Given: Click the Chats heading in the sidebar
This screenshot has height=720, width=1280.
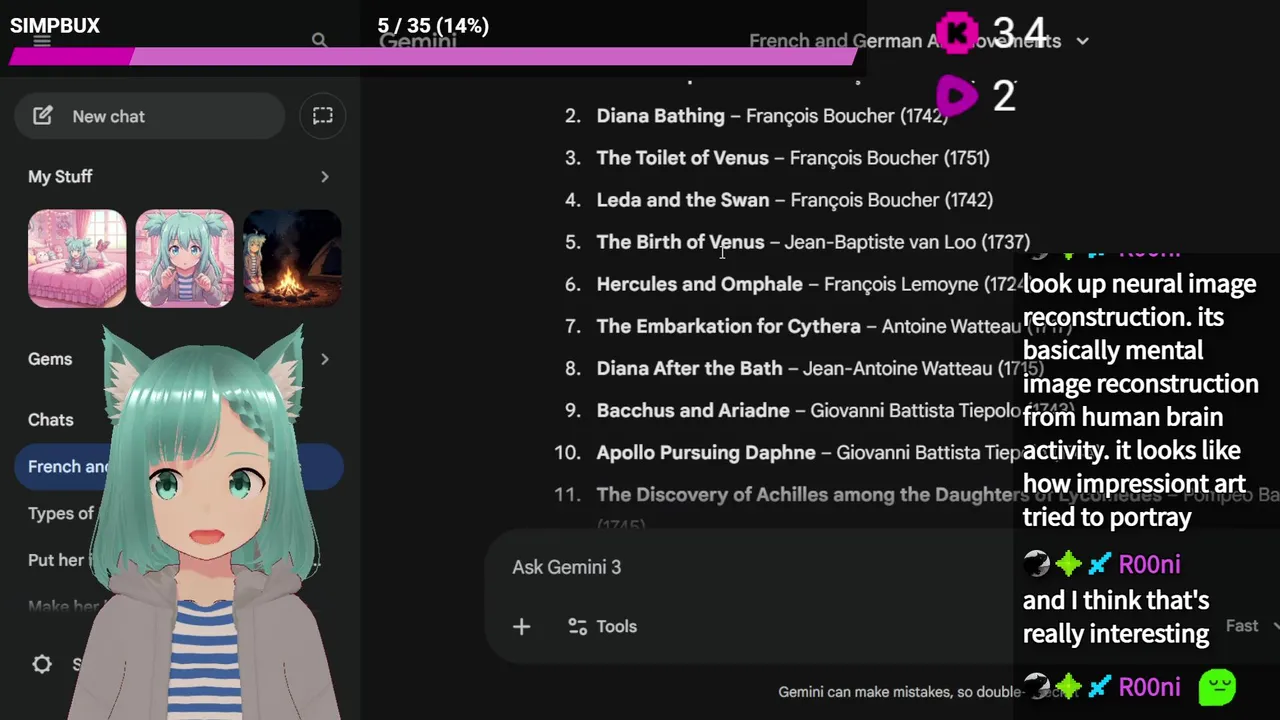Looking at the screenshot, I should tap(51, 420).
